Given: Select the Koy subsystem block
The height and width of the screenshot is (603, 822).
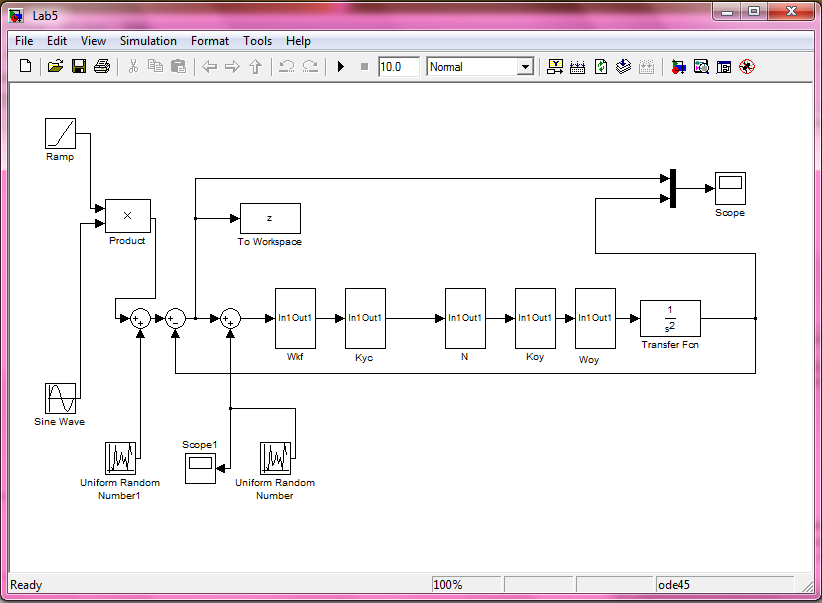Looking at the screenshot, I should tap(535, 318).
